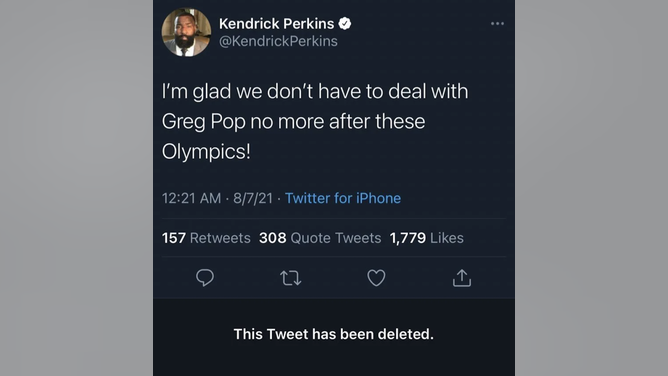Open the three-dot more options menu

(x=497, y=23)
